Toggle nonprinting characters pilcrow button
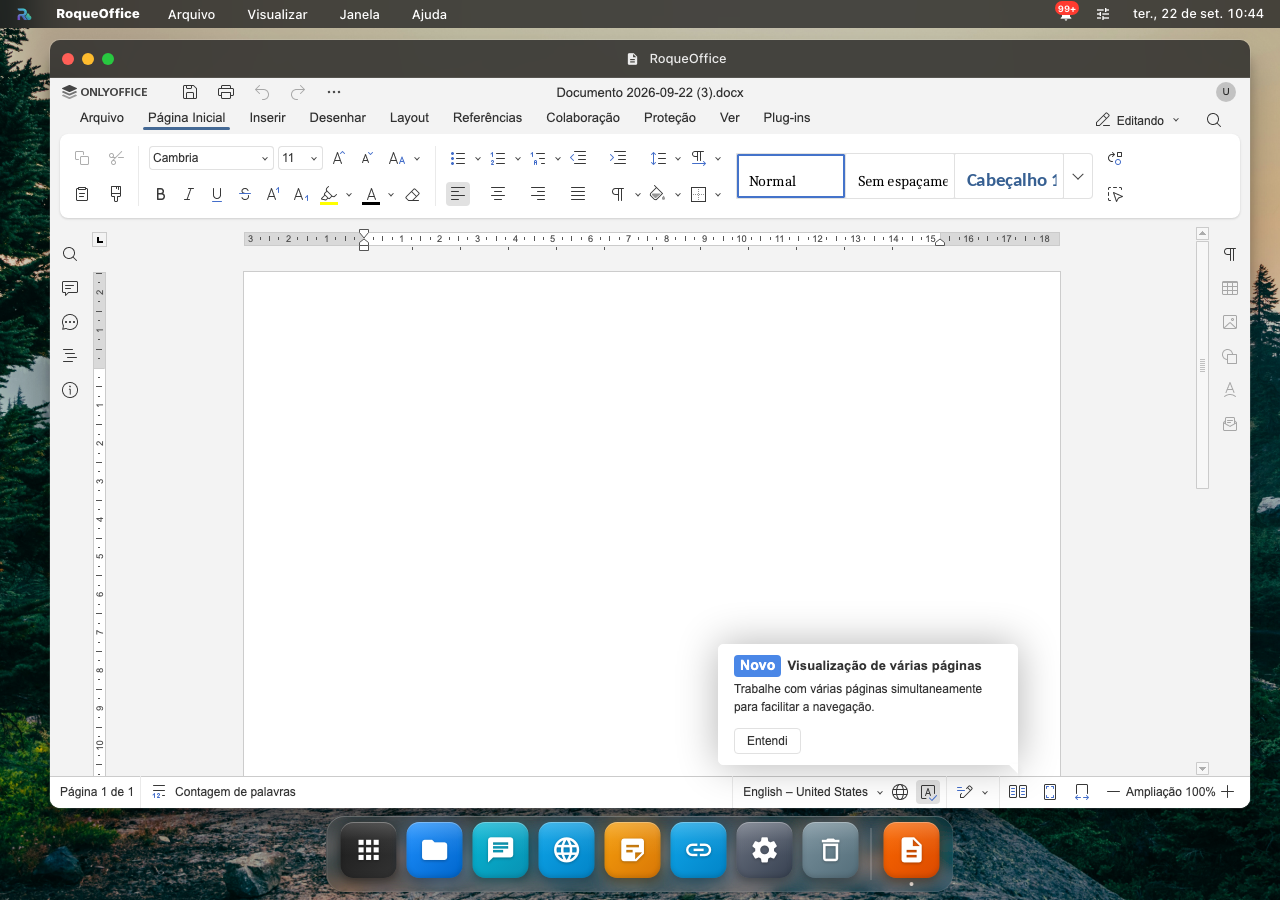The height and width of the screenshot is (900, 1280). tap(618, 194)
